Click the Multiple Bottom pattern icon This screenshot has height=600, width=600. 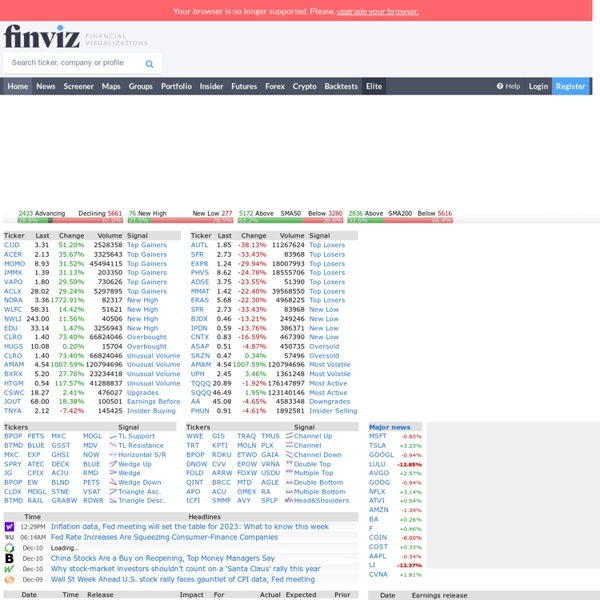[289, 491]
